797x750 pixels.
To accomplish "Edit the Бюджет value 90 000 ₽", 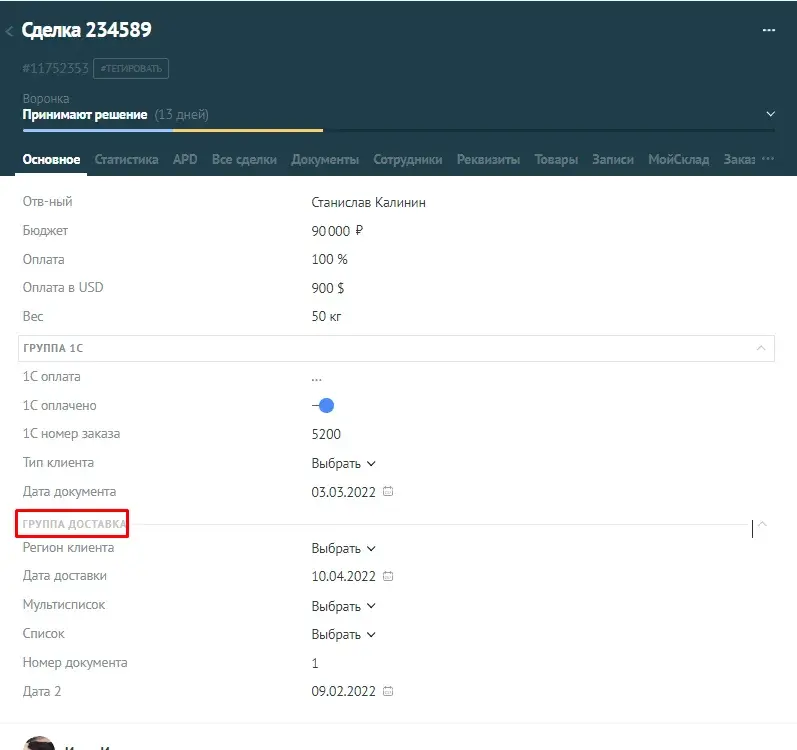I will click(x=337, y=231).
